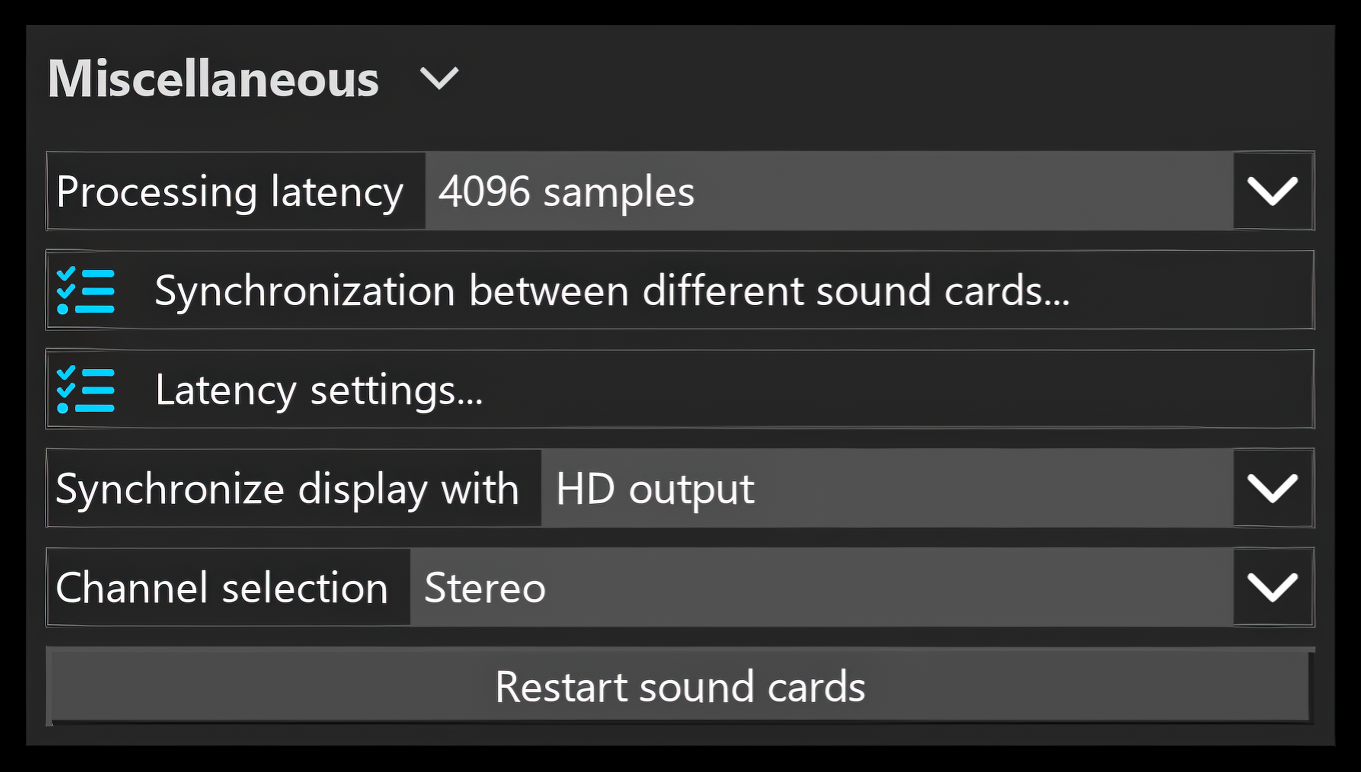Screen dimensions: 1361x772
Task: Click the Stereo value field
Action: coord(822,587)
